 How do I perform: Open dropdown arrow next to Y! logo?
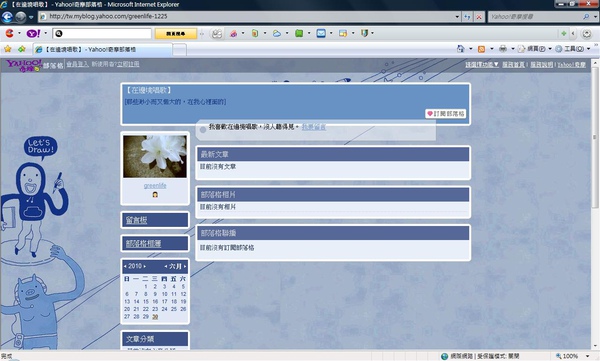tap(46, 33)
